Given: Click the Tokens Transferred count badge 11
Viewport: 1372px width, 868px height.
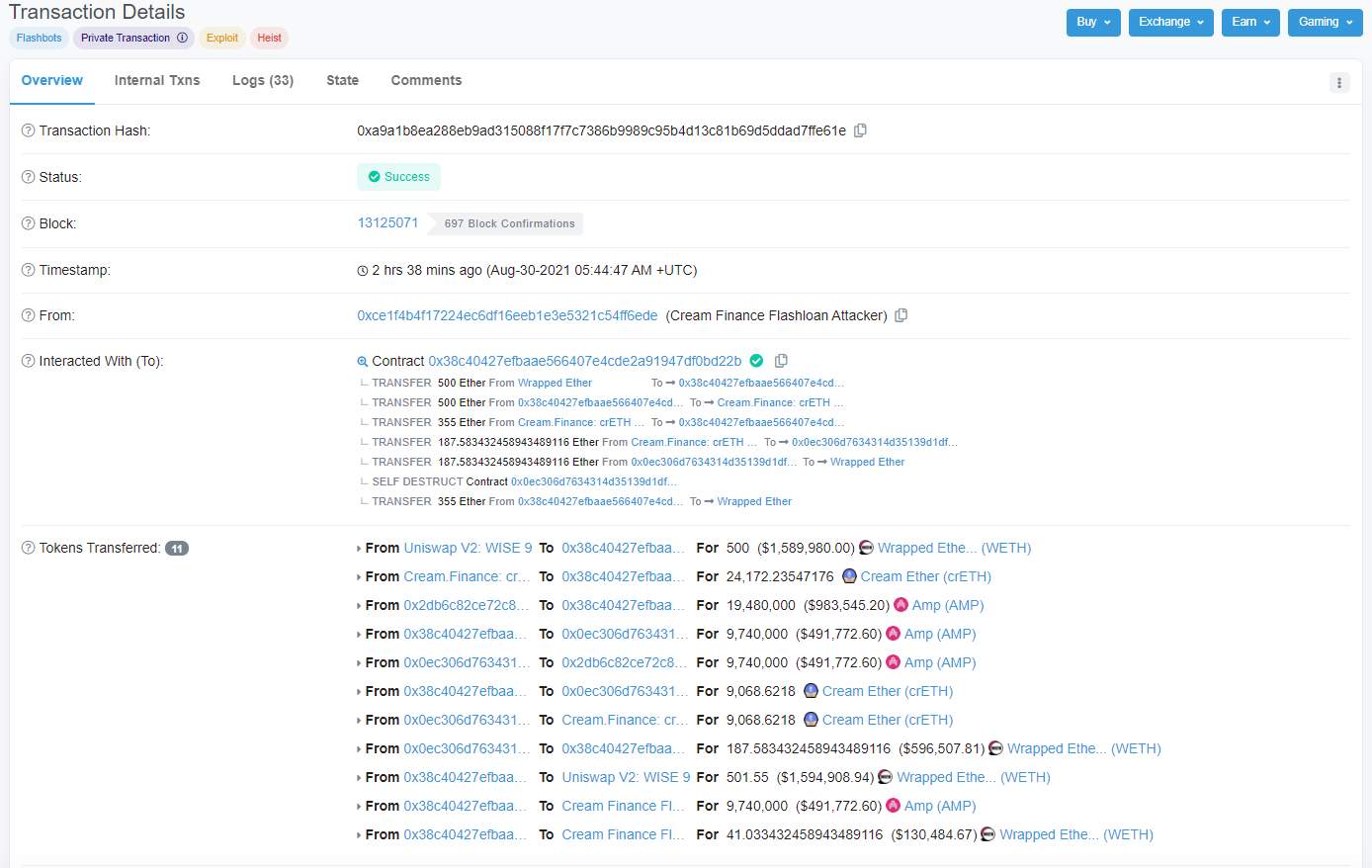Looking at the screenshot, I should click(176, 549).
